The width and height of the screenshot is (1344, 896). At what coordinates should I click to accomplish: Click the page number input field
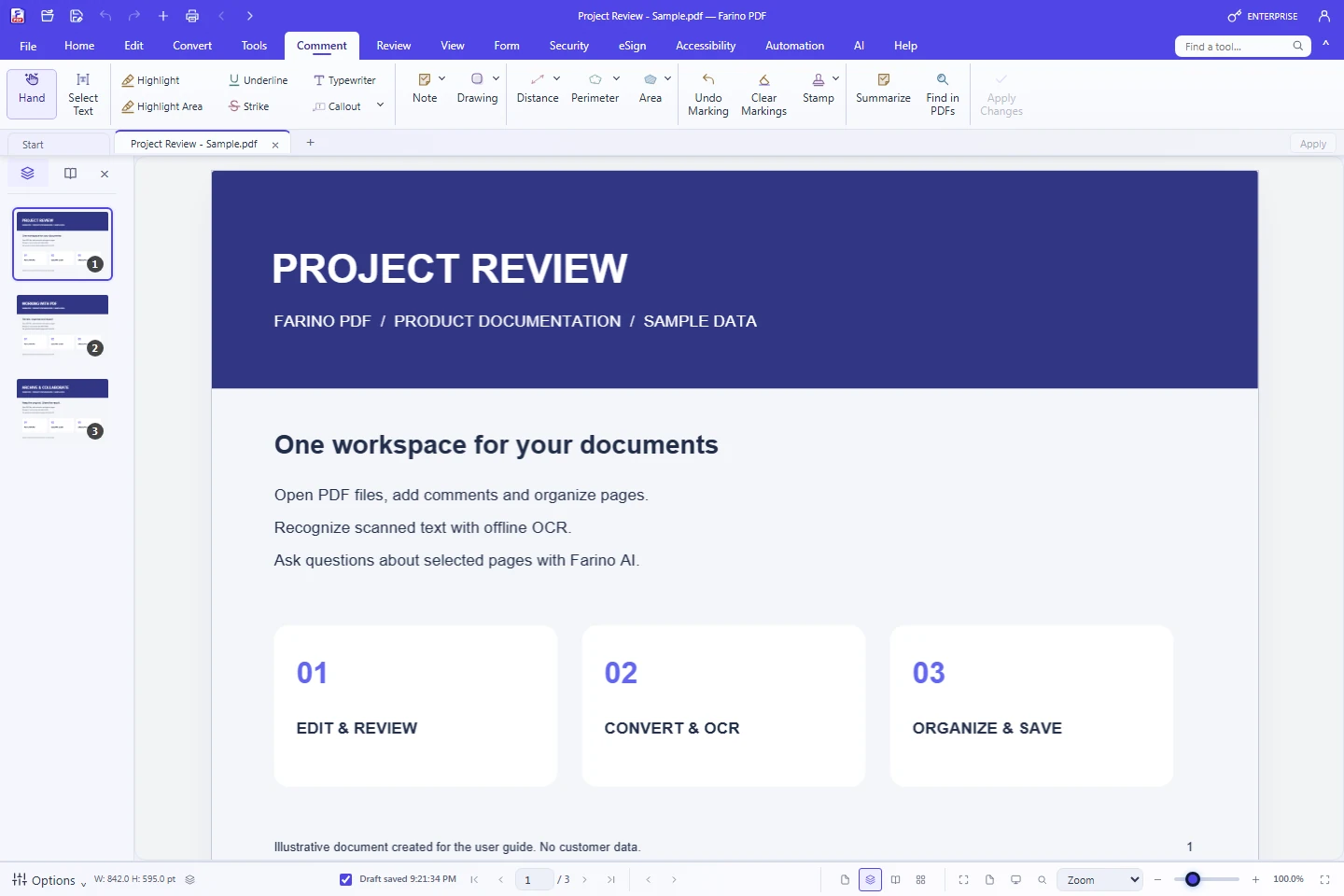click(x=534, y=879)
